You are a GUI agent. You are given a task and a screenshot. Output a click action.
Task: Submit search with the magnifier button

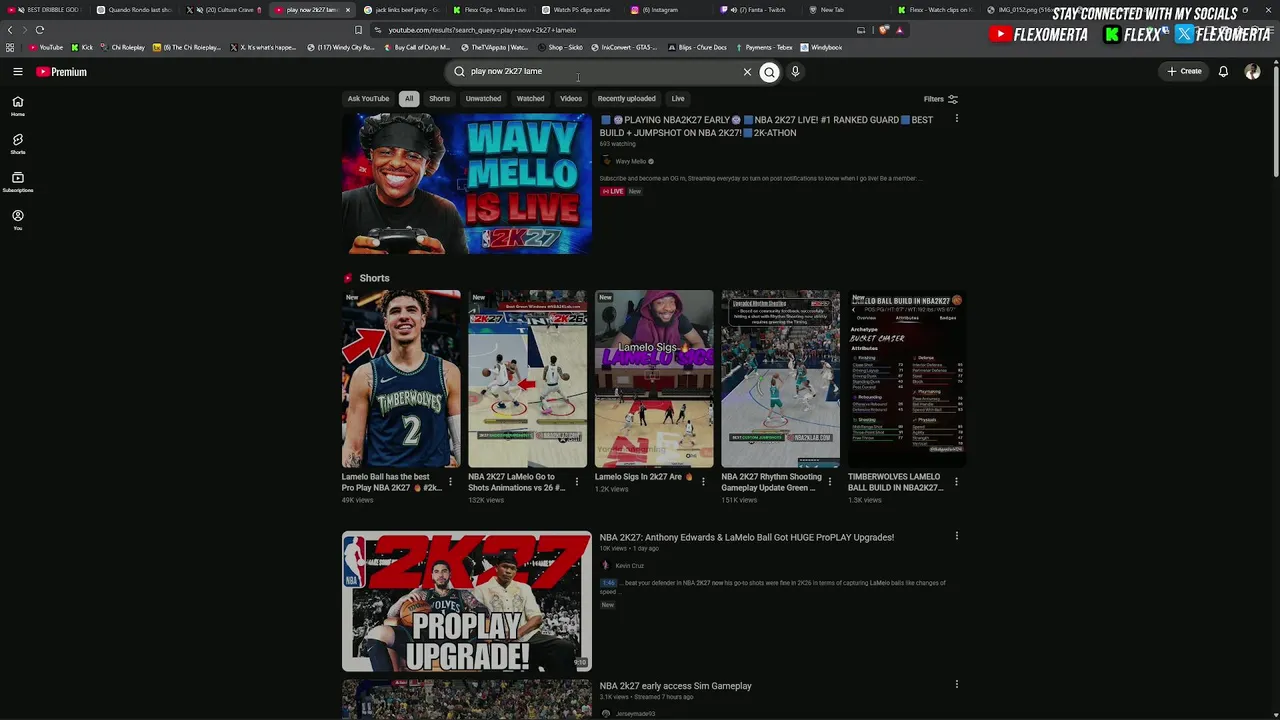tap(769, 72)
